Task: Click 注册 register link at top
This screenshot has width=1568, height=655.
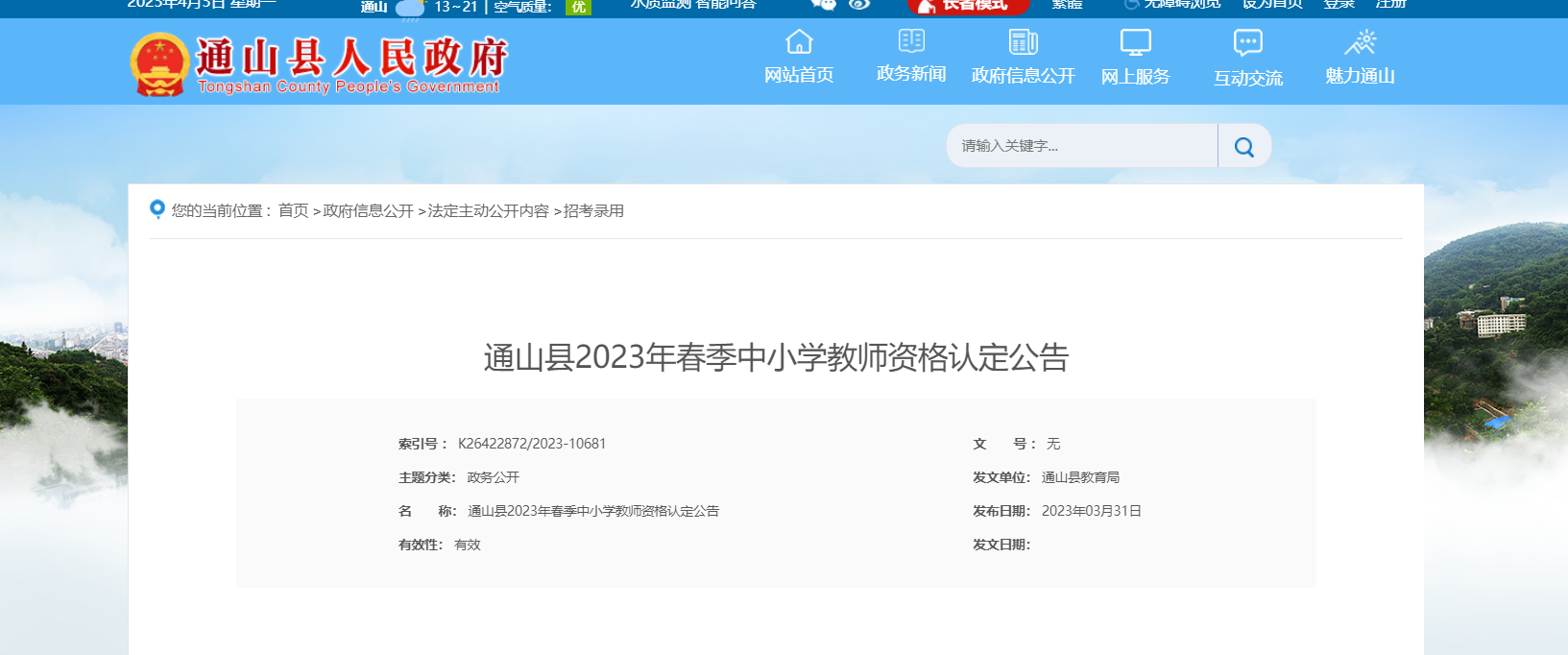Action: tap(1390, 5)
